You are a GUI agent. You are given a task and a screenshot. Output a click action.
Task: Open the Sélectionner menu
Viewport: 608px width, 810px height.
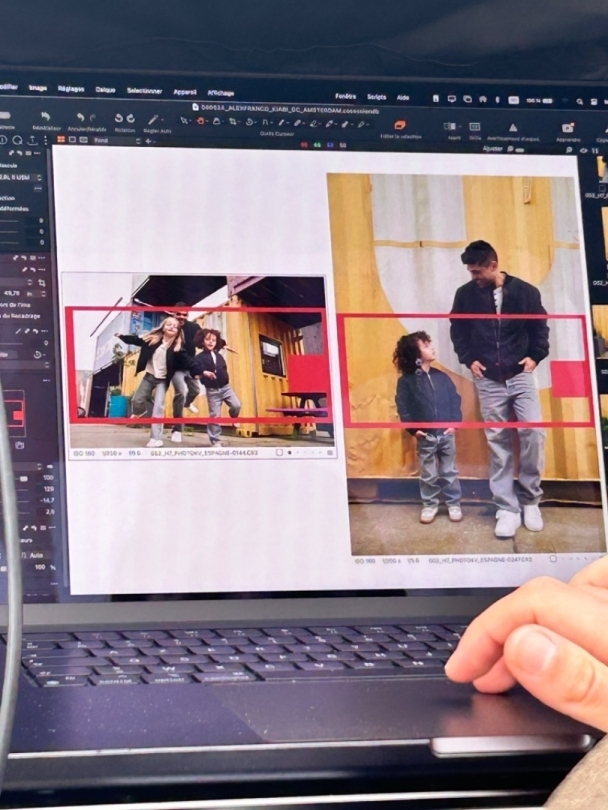[x=144, y=91]
